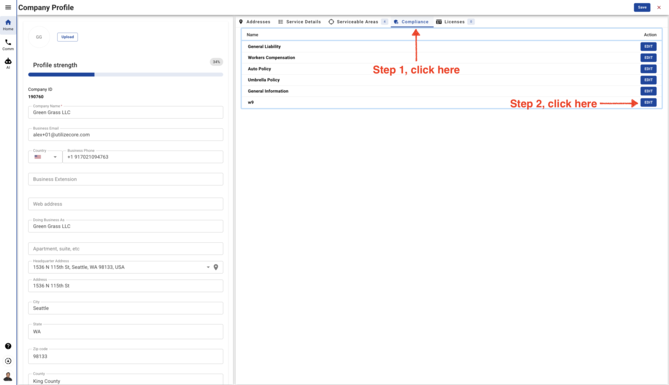Upload a company logo
The width and height of the screenshot is (669, 385).
click(67, 37)
